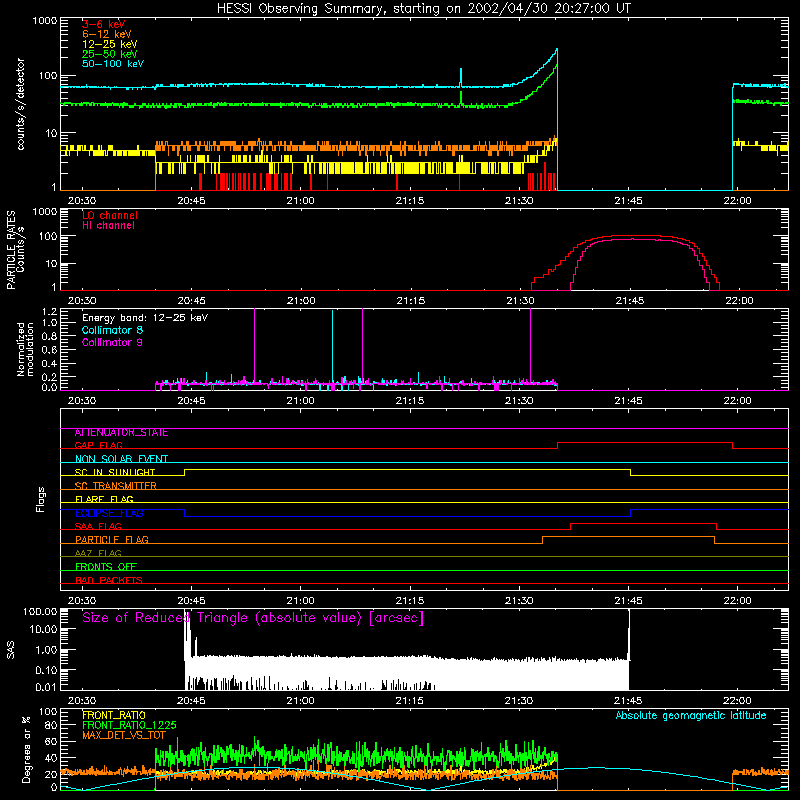Click the GAP_FLAG label
The image size is (800, 800).
(98, 445)
